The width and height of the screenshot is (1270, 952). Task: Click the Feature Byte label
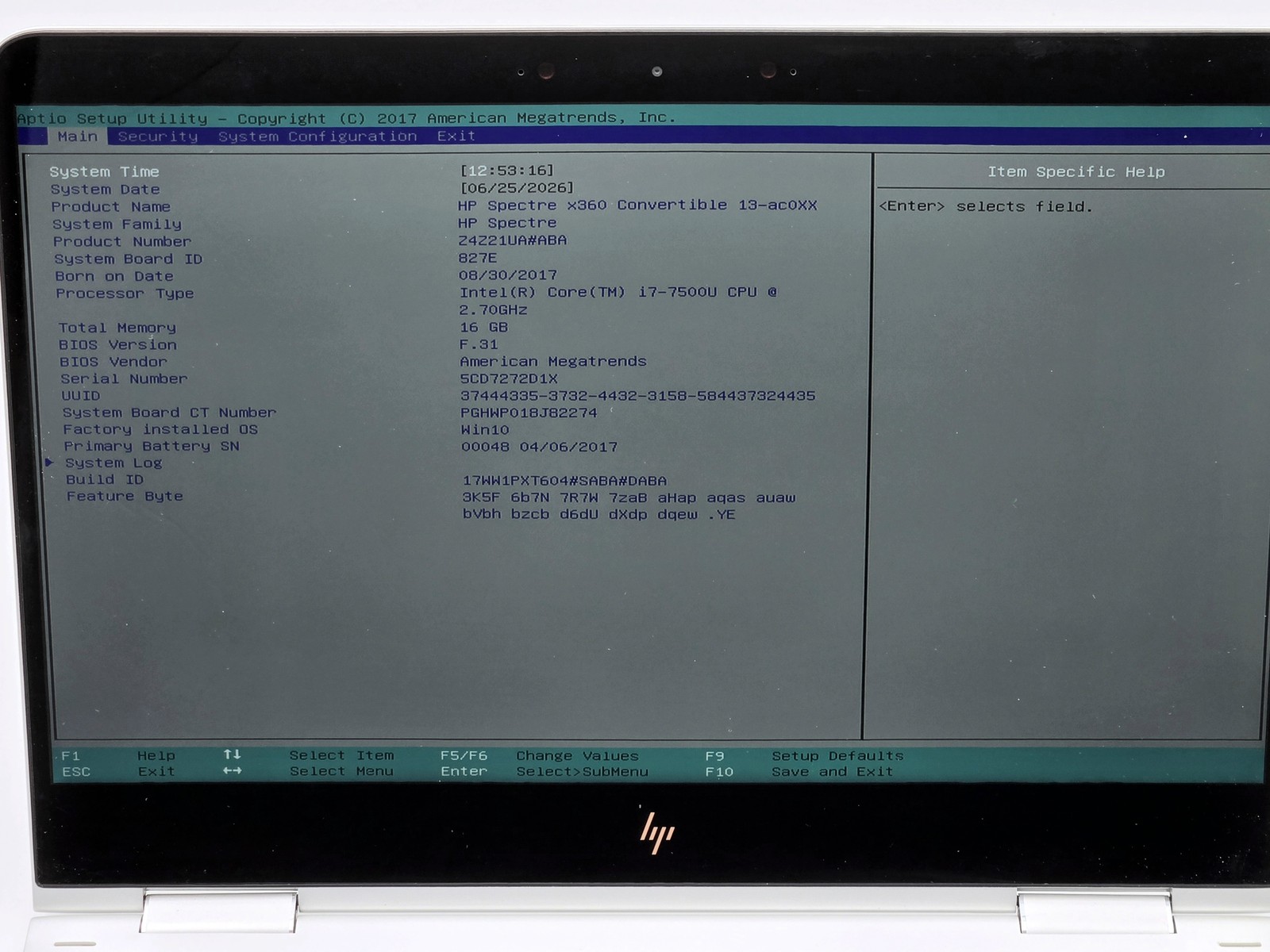click(125, 497)
